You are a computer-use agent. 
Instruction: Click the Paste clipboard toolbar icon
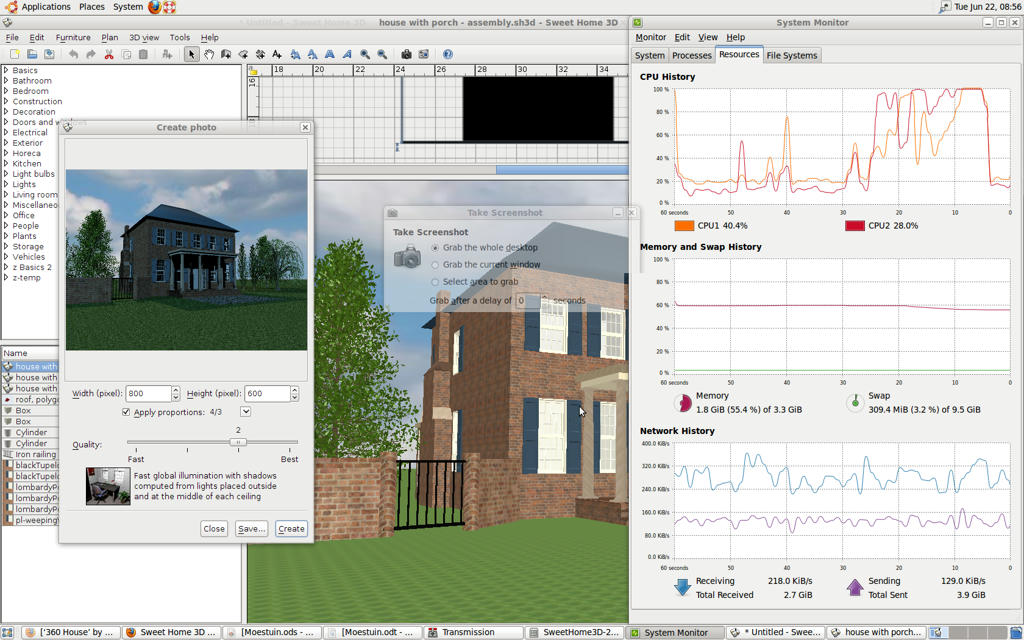click(143, 54)
